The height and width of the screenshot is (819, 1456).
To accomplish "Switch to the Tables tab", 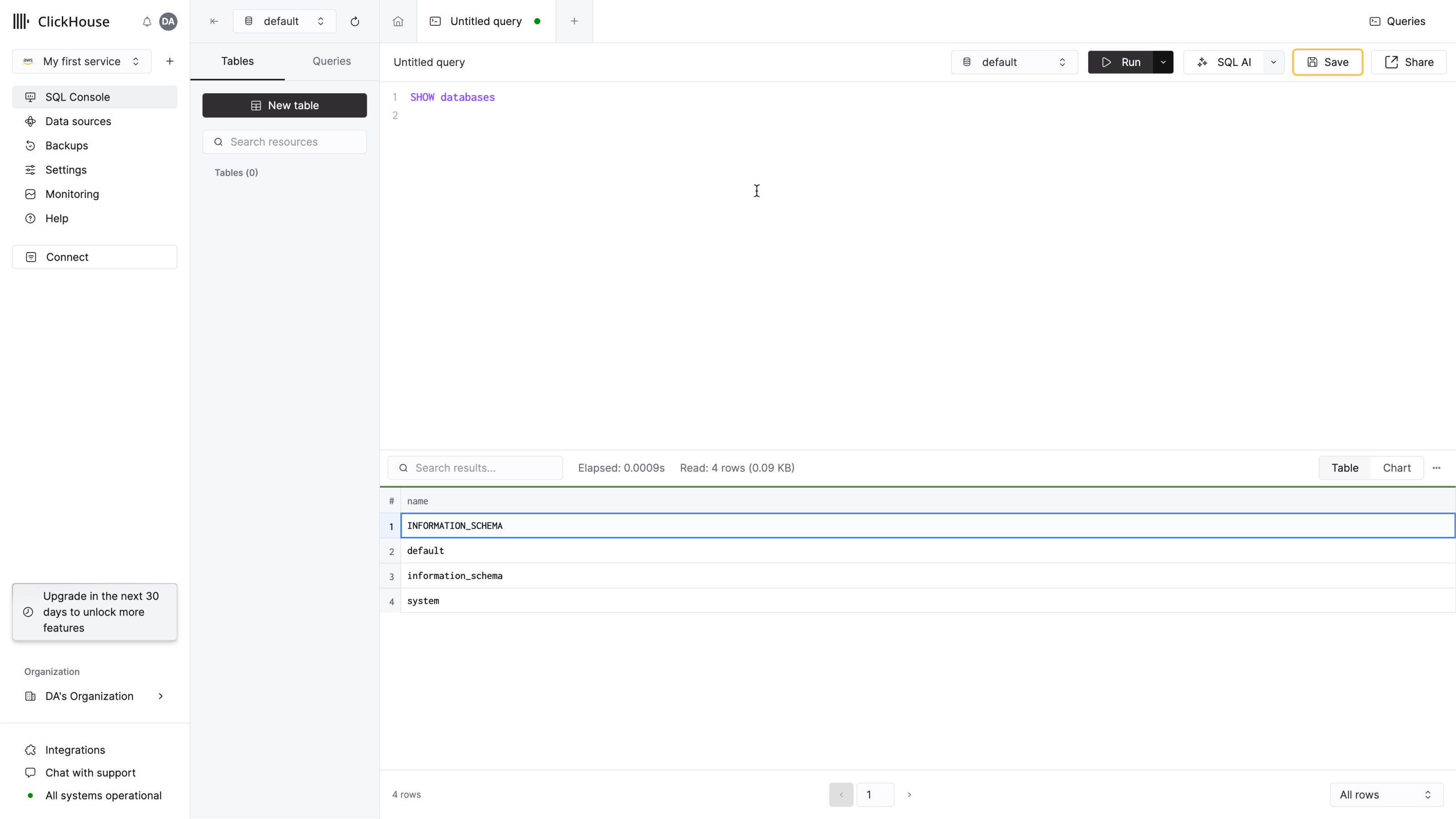I will click(x=238, y=61).
